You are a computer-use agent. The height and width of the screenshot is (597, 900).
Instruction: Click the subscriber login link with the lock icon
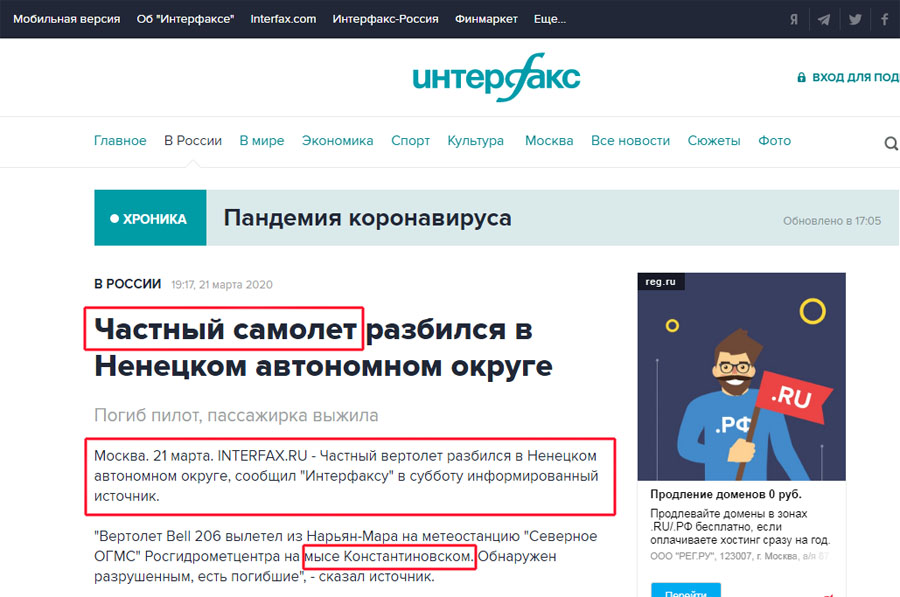click(x=848, y=77)
